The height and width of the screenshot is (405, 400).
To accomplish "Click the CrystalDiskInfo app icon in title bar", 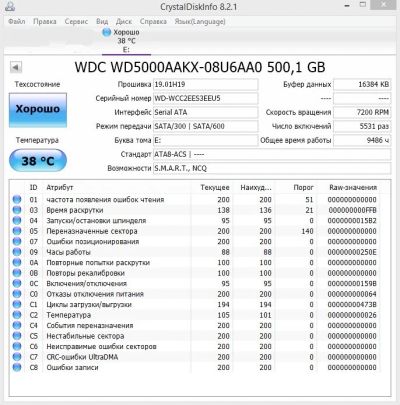I will pyautogui.click(x=10, y=6).
